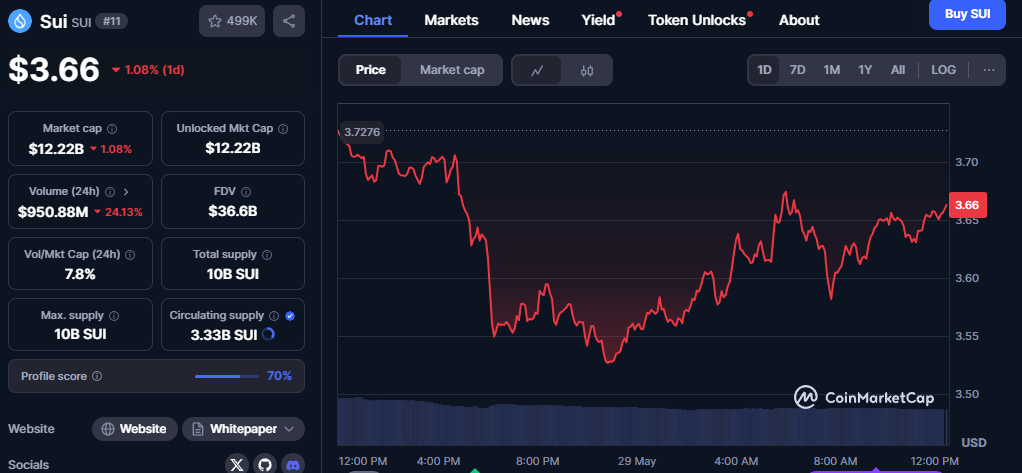Click the 1.08% (1d) change text
Screen dimensions: 1022x473
point(153,70)
